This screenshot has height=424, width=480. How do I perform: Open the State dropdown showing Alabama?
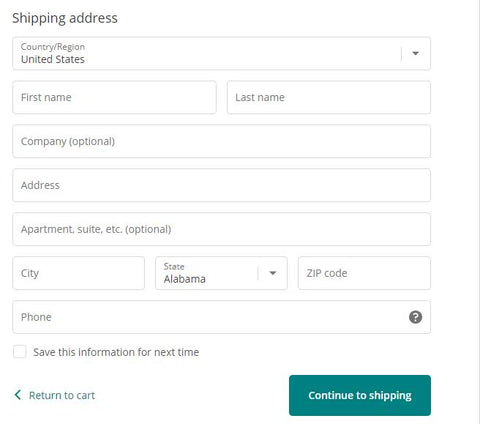pyautogui.click(x=221, y=273)
